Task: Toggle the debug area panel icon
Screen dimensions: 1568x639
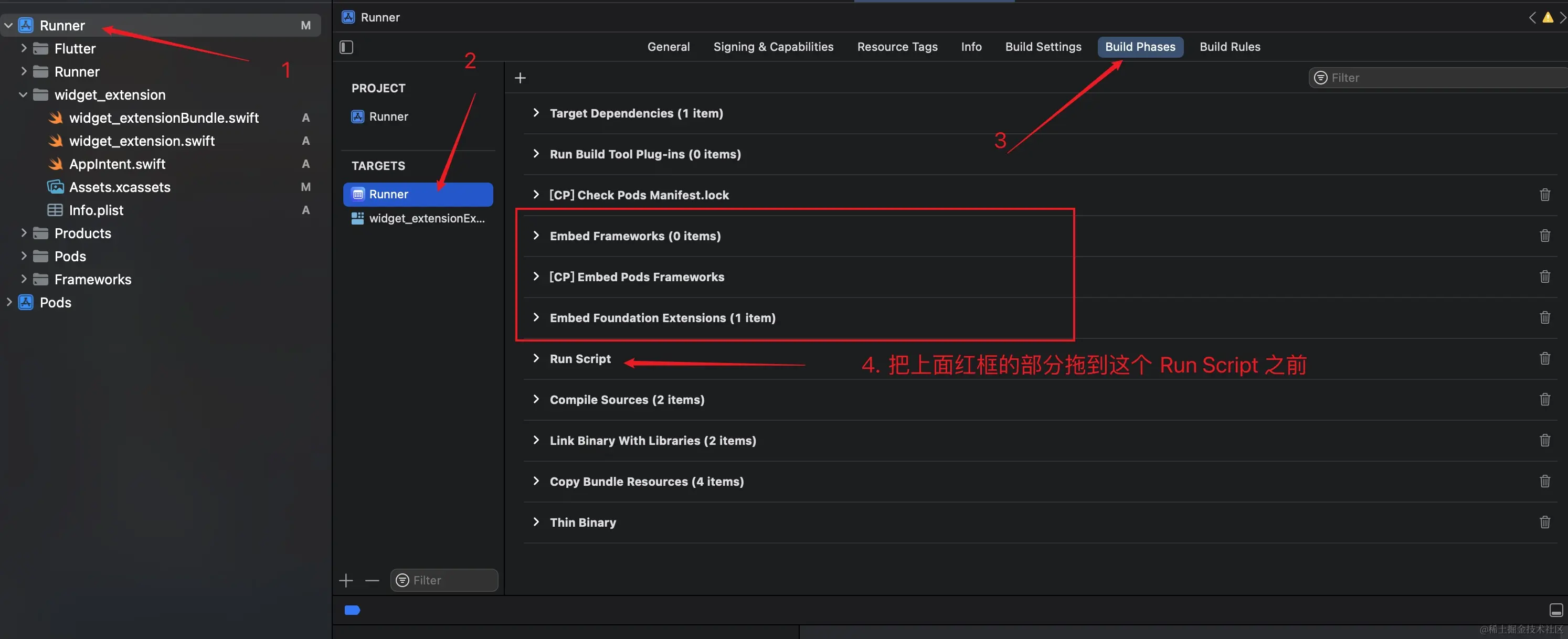Action: 1555,610
